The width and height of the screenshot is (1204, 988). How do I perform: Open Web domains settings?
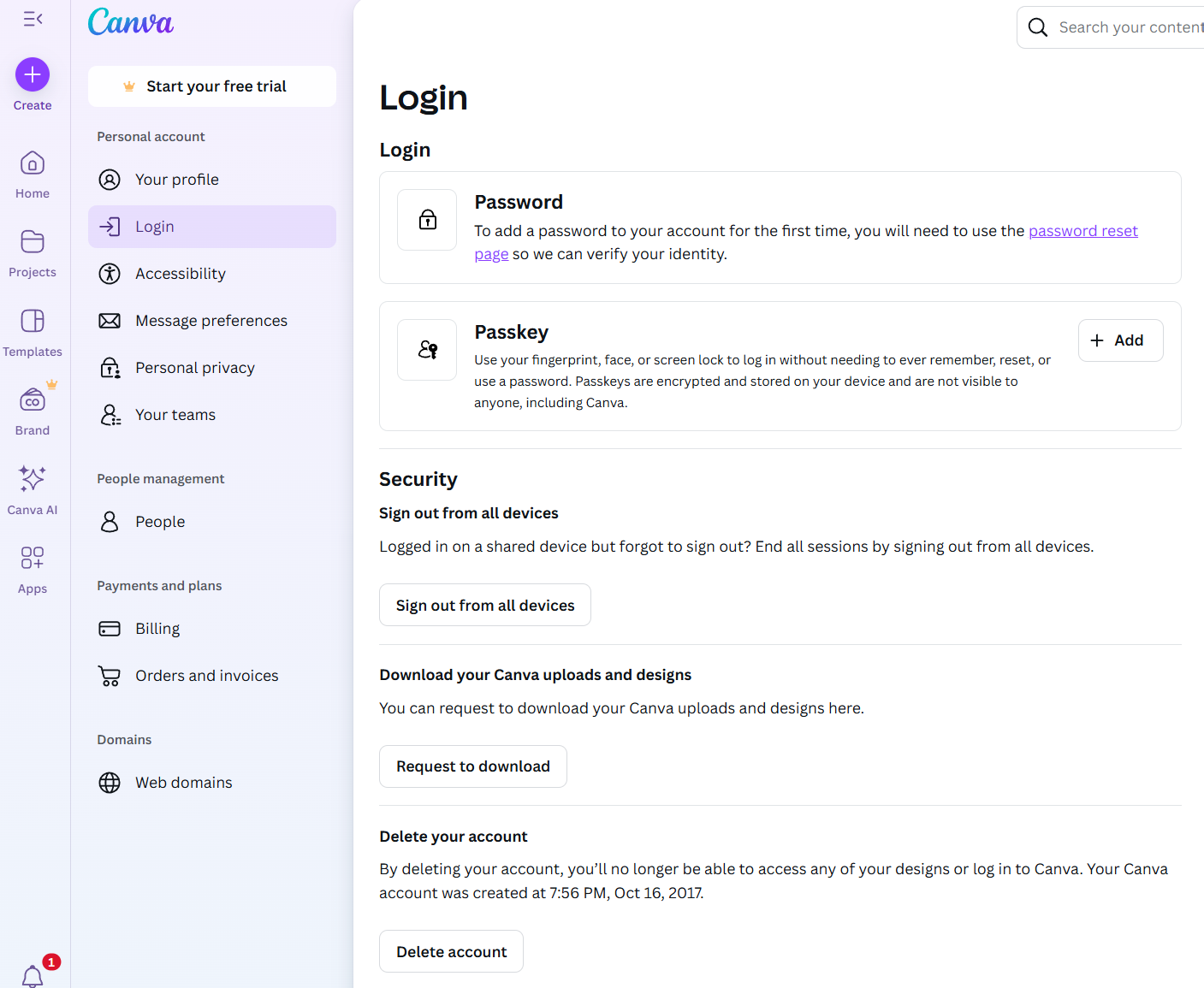pos(212,783)
